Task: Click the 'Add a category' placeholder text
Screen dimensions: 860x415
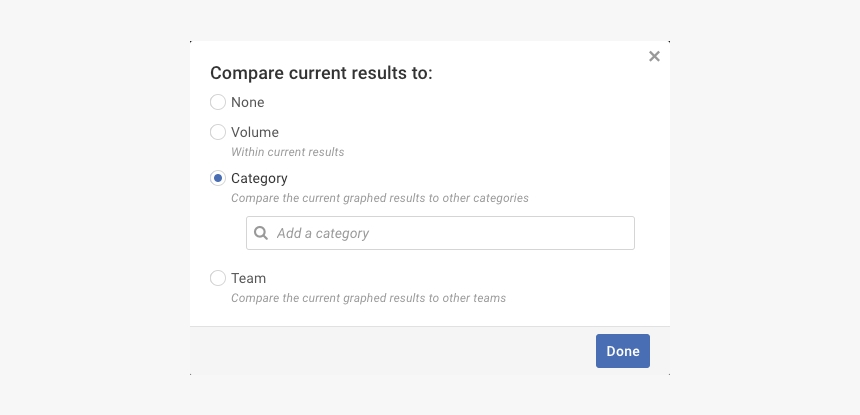Action: [x=323, y=233]
